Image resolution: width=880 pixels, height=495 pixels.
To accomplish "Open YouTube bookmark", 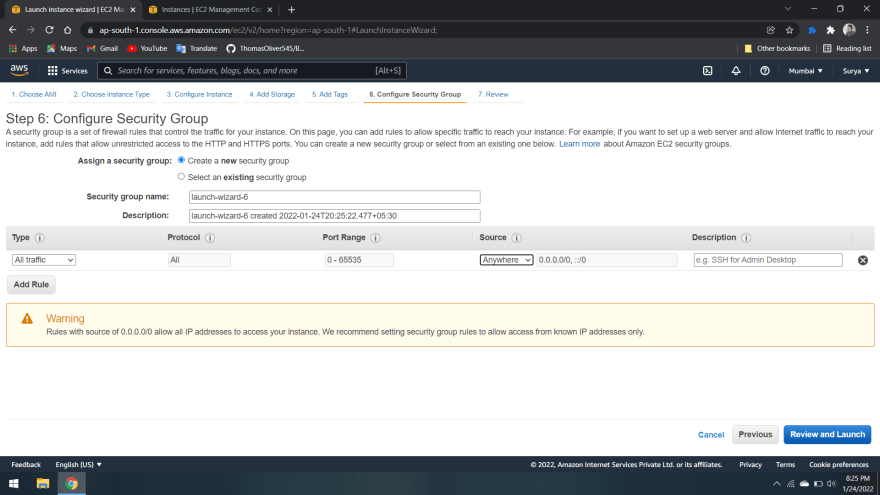I will pos(147,48).
